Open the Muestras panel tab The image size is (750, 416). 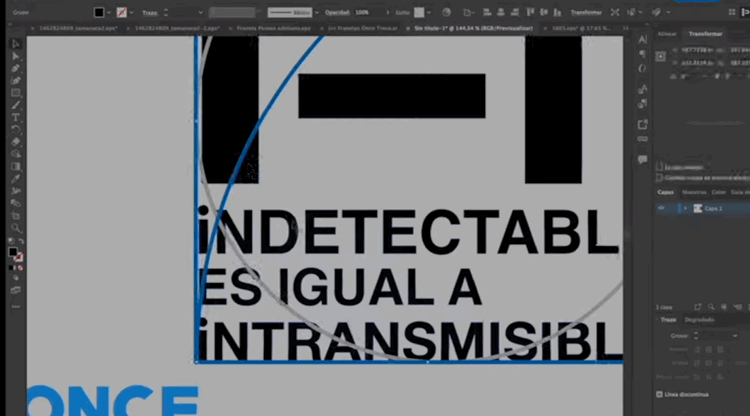point(694,192)
